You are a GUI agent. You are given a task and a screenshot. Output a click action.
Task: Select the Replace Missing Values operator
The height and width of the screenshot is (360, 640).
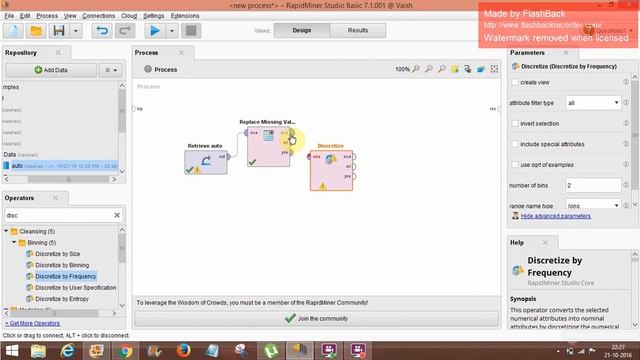pos(269,147)
